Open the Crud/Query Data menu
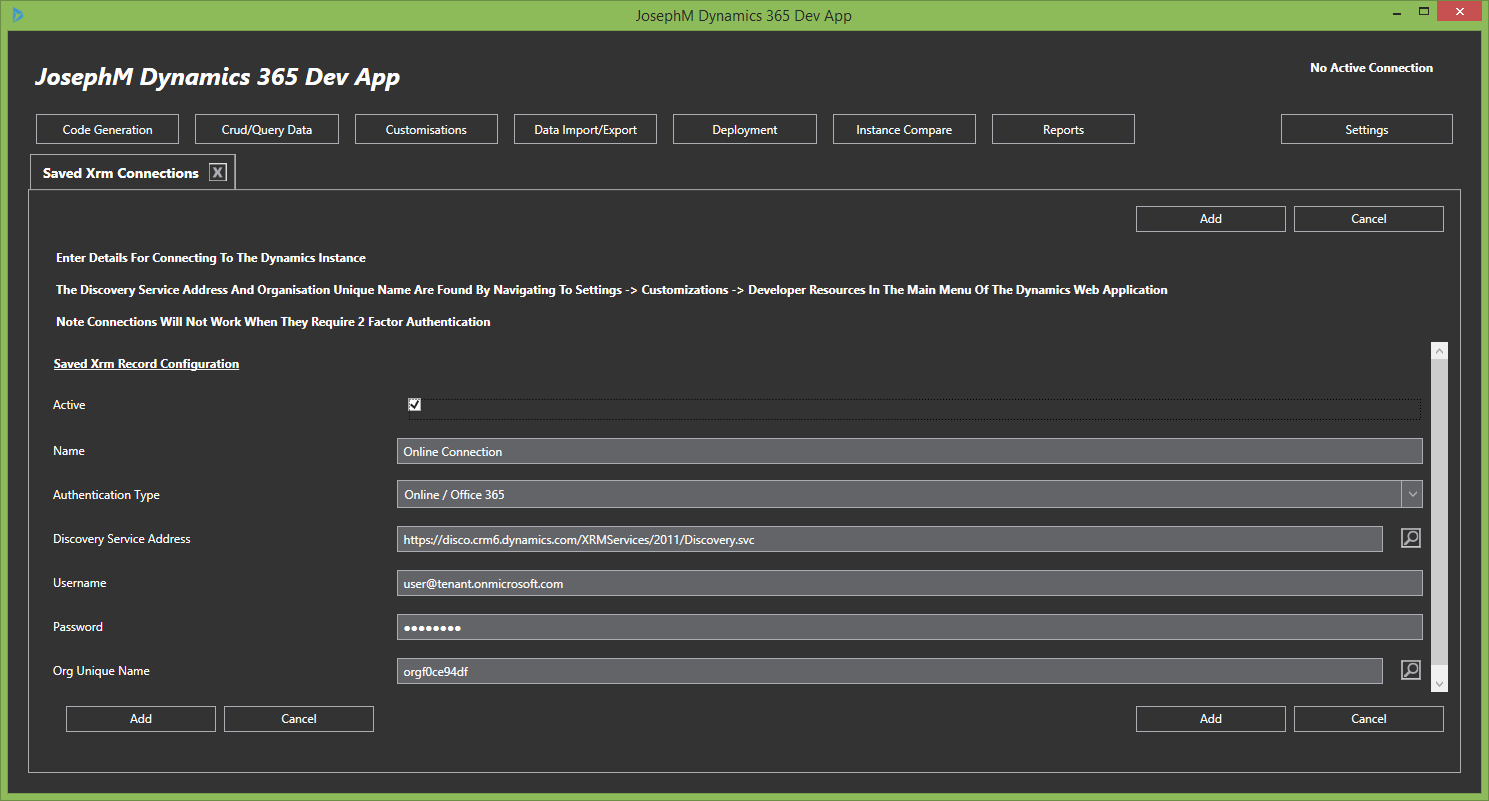The width and height of the screenshot is (1489, 801). click(x=267, y=129)
